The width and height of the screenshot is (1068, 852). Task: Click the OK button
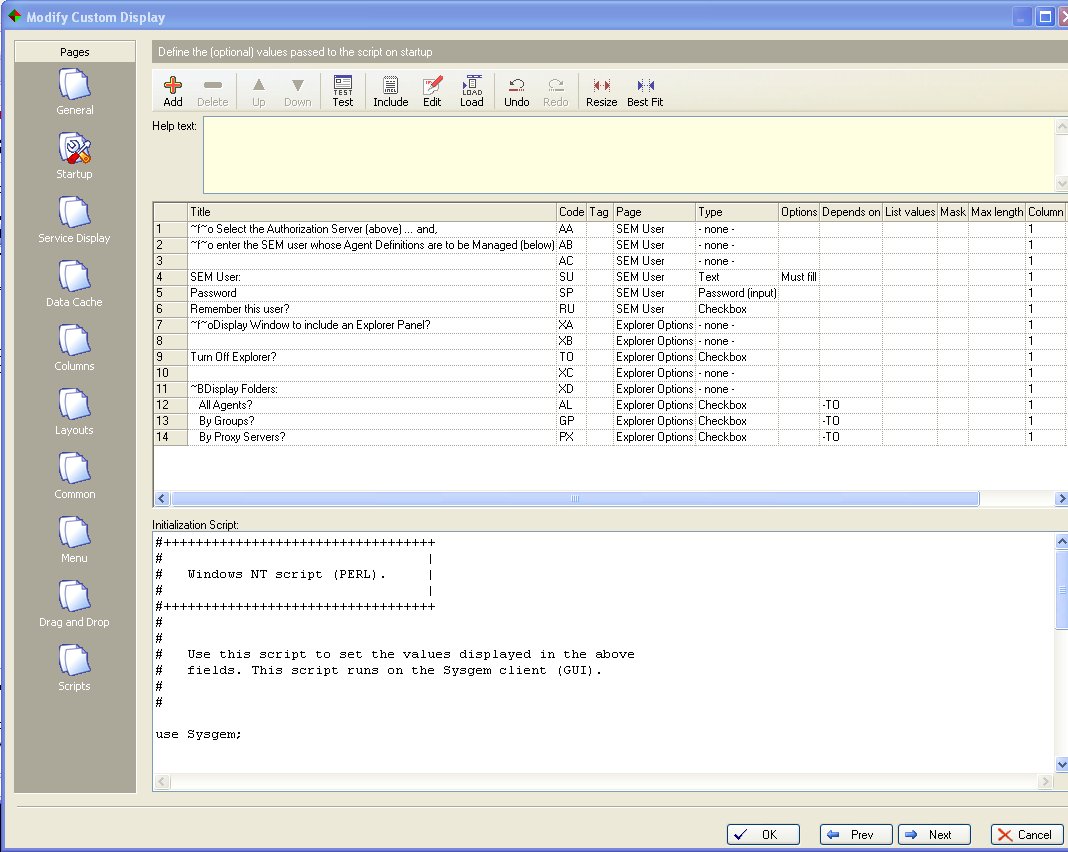pos(763,835)
